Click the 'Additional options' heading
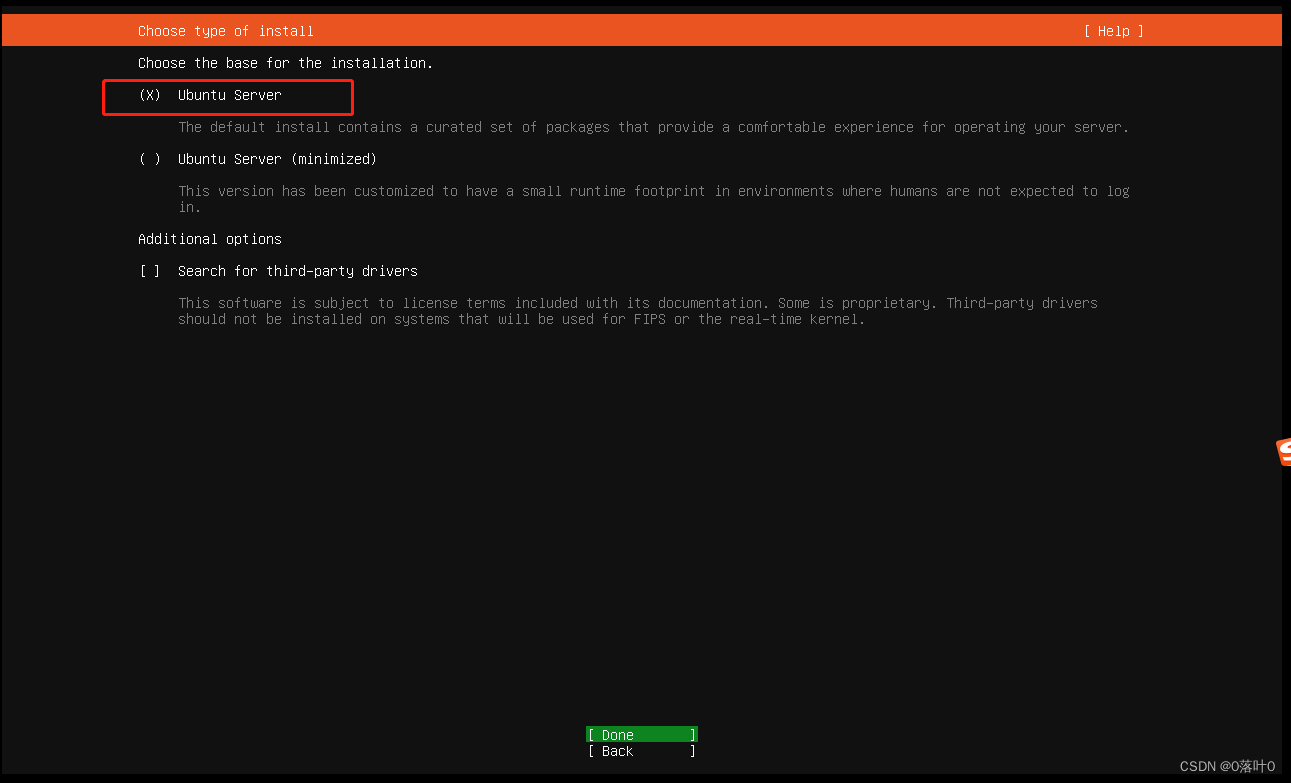The height and width of the screenshot is (783, 1291). (210, 239)
